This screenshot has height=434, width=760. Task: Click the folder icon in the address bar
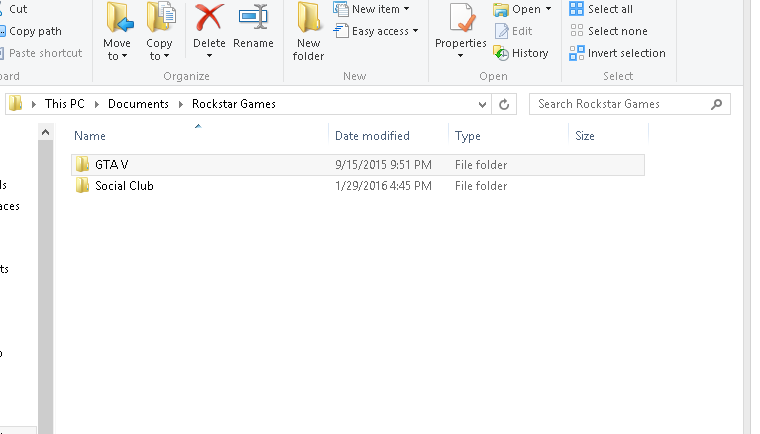tap(16, 103)
